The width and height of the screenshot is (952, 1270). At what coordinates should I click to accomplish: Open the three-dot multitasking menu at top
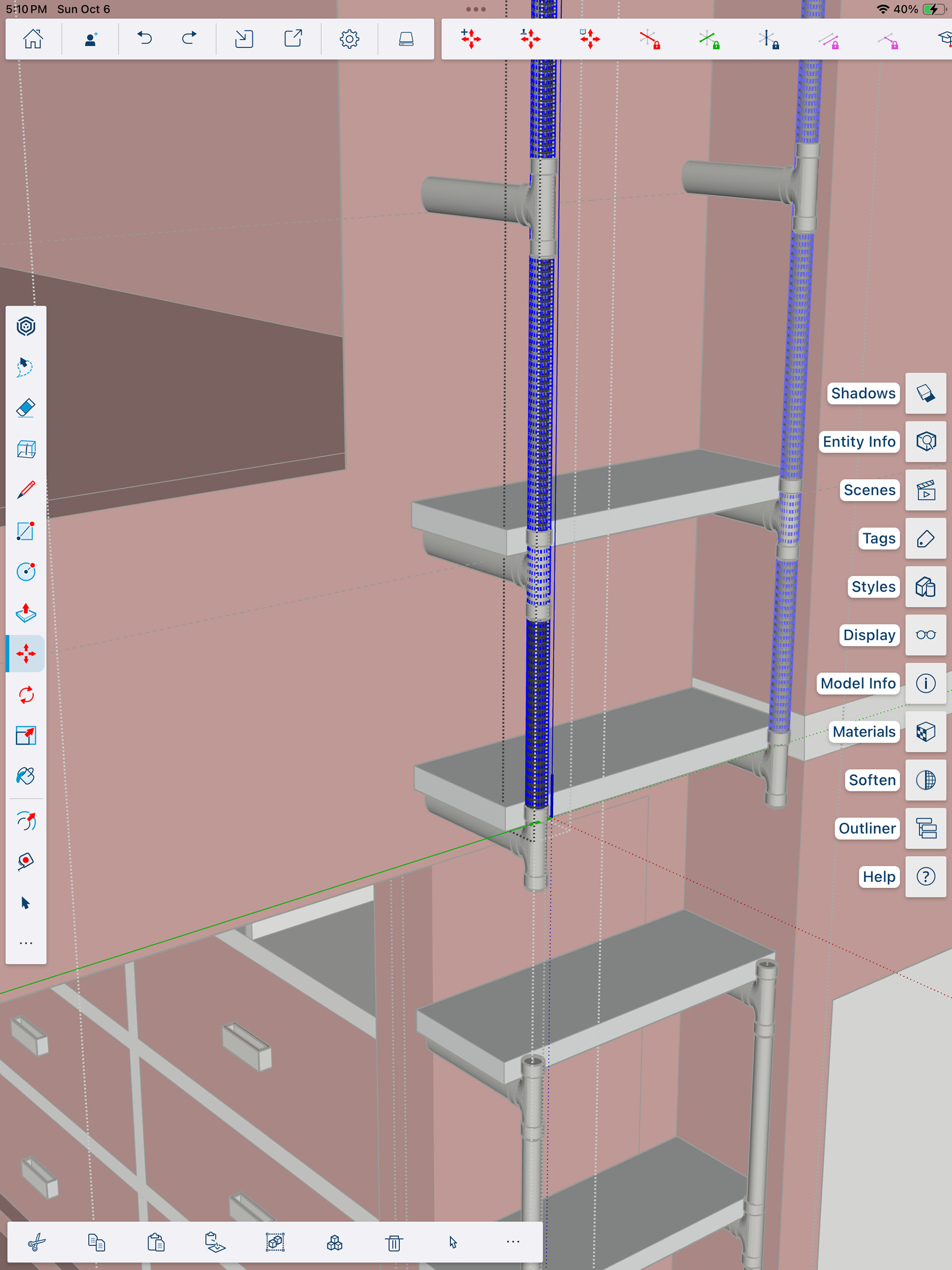click(476, 9)
